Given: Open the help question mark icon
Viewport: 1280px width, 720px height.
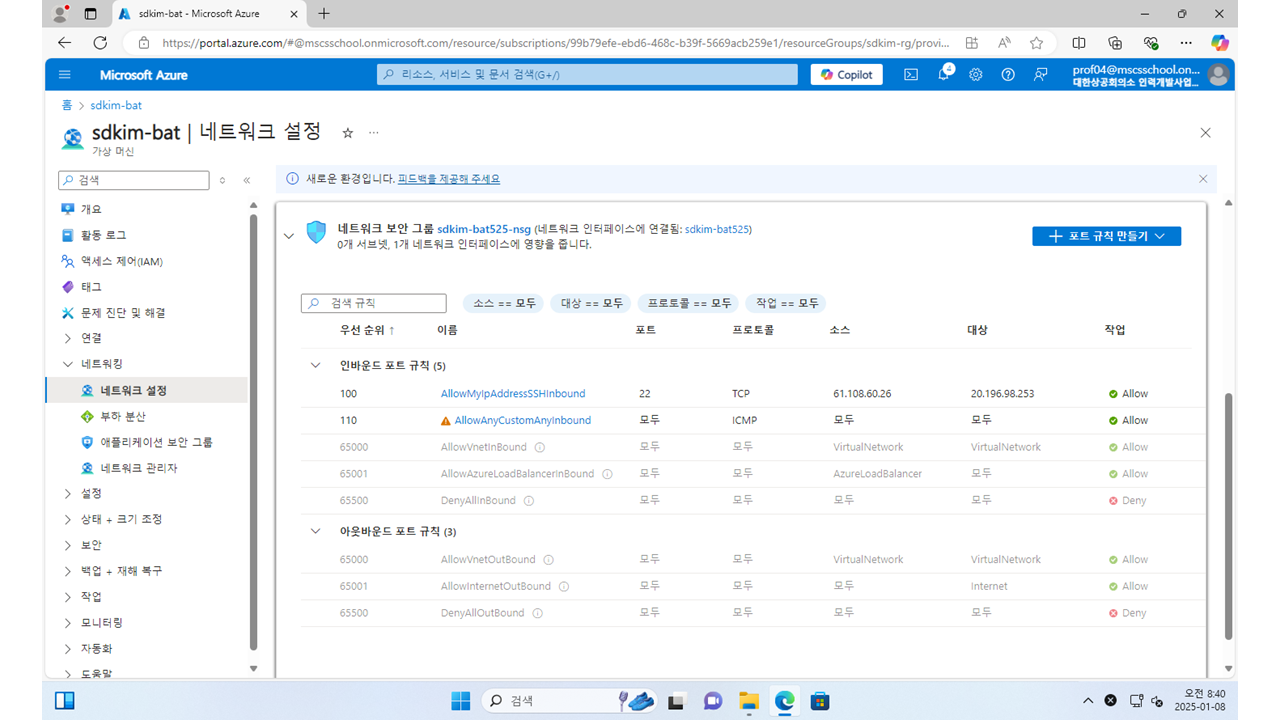Looking at the screenshot, I should (1008, 75).
